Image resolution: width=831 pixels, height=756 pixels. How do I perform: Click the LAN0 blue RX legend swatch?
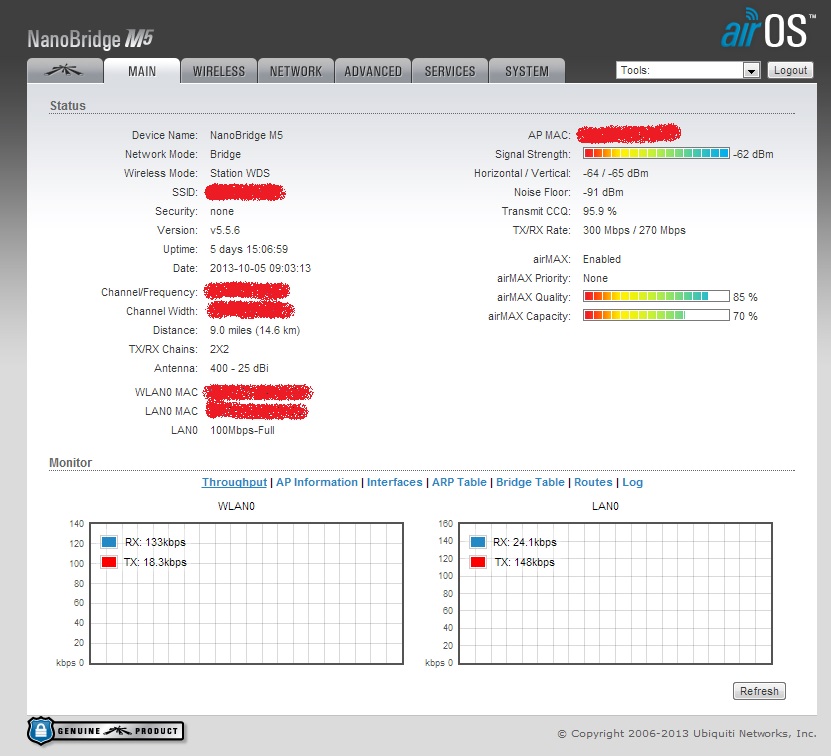tap(478, 542)
